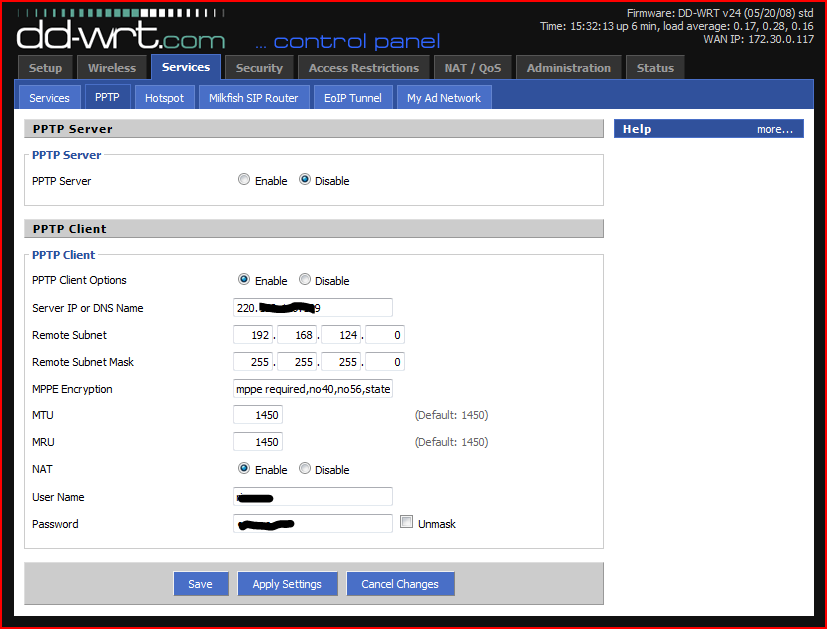Open the Access Restrictions tab

click(x=364, y=68)
